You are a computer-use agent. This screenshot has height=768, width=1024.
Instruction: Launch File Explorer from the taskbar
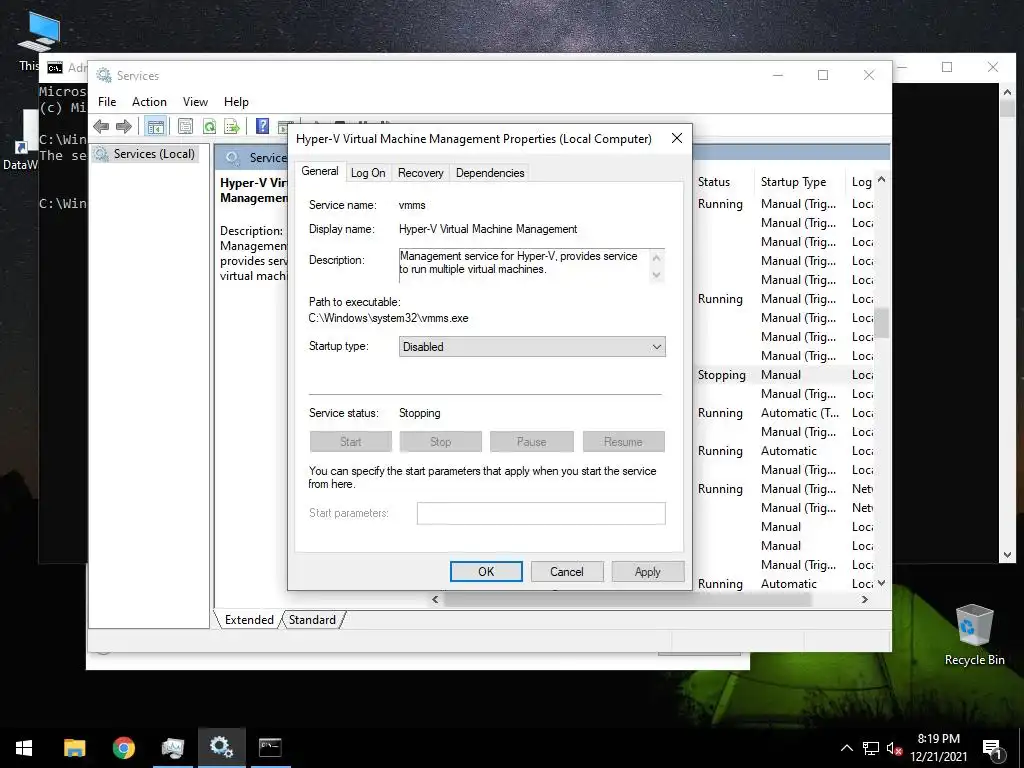point(74,748)
